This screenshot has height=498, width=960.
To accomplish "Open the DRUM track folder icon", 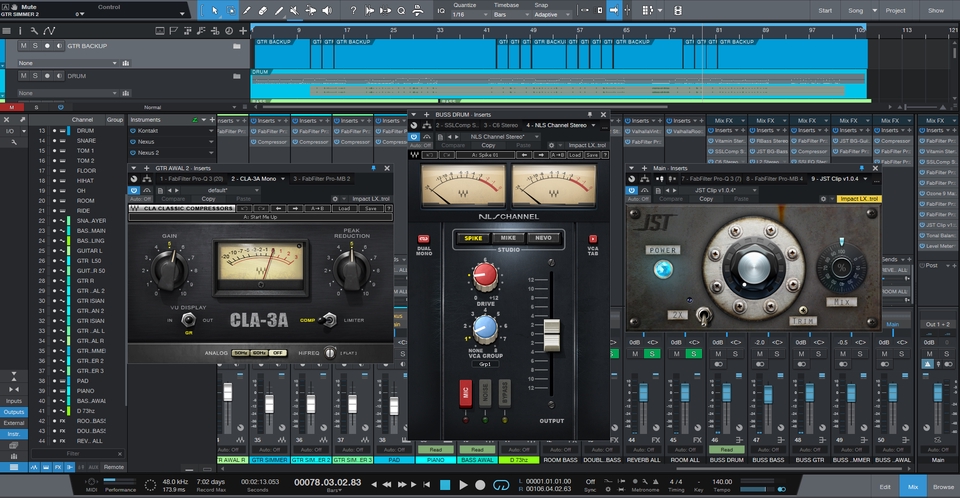I will pyautogui.click(x=236, y=76).
